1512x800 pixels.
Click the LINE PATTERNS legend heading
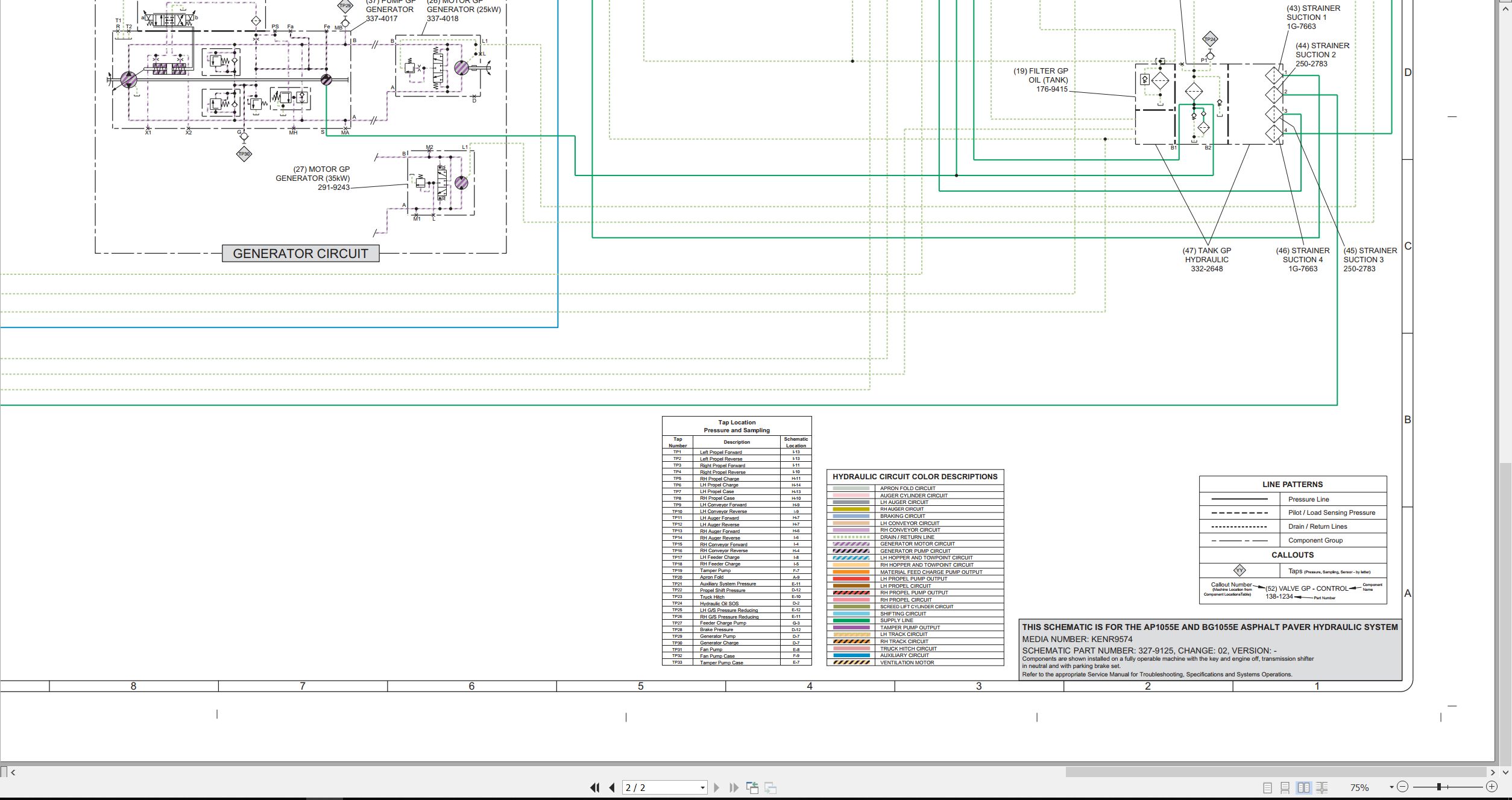click(x=1293, y=484)
